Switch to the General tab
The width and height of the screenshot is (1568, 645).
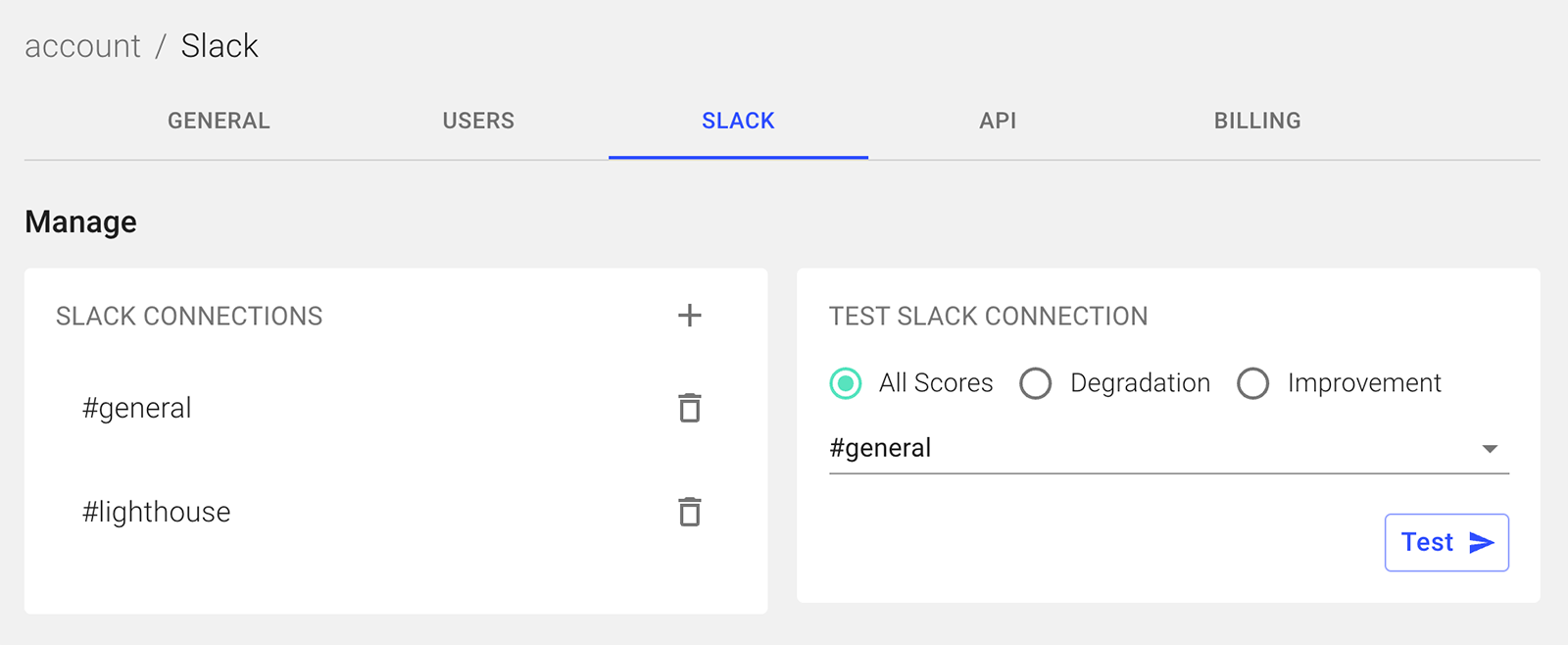[219, 121]
